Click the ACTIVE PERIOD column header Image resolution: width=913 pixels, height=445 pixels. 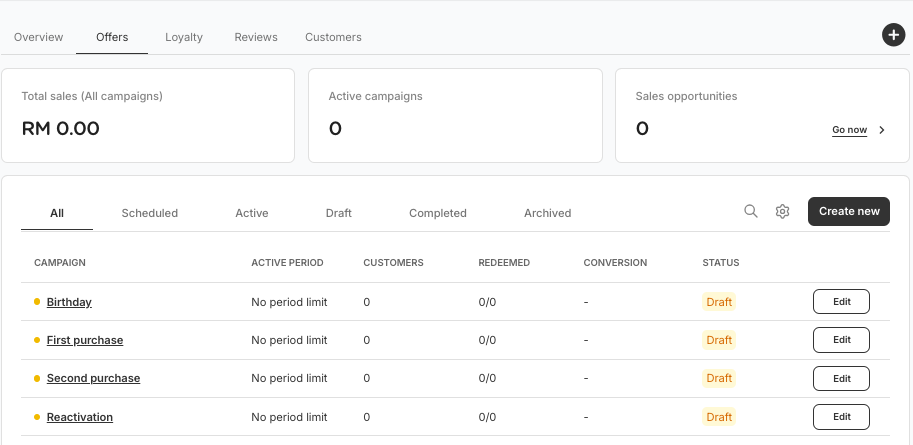click(x=287, y=263)
